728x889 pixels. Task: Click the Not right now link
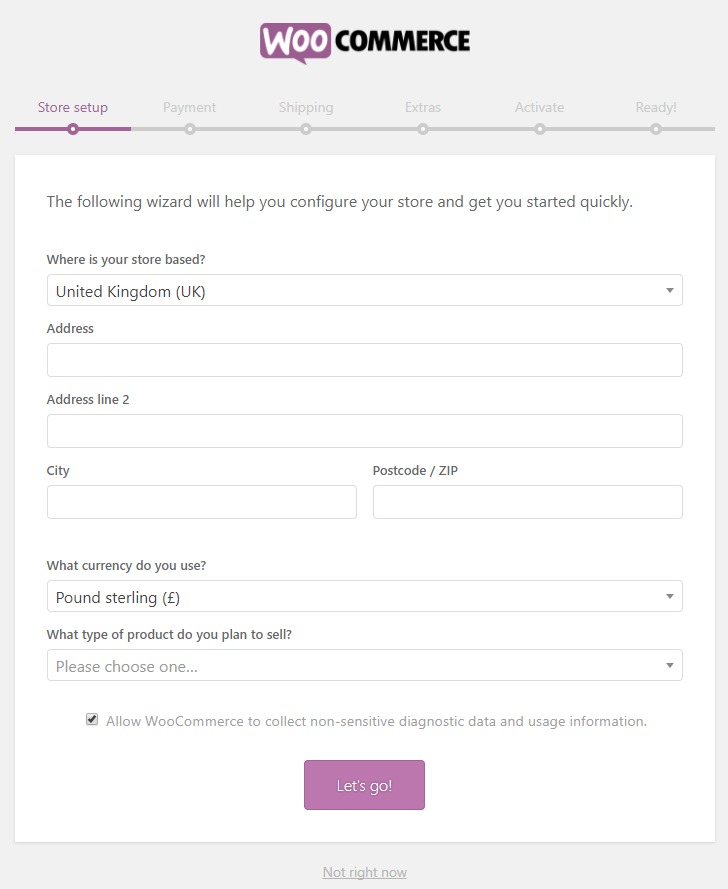pyautogui.click(x=365, y=872)
